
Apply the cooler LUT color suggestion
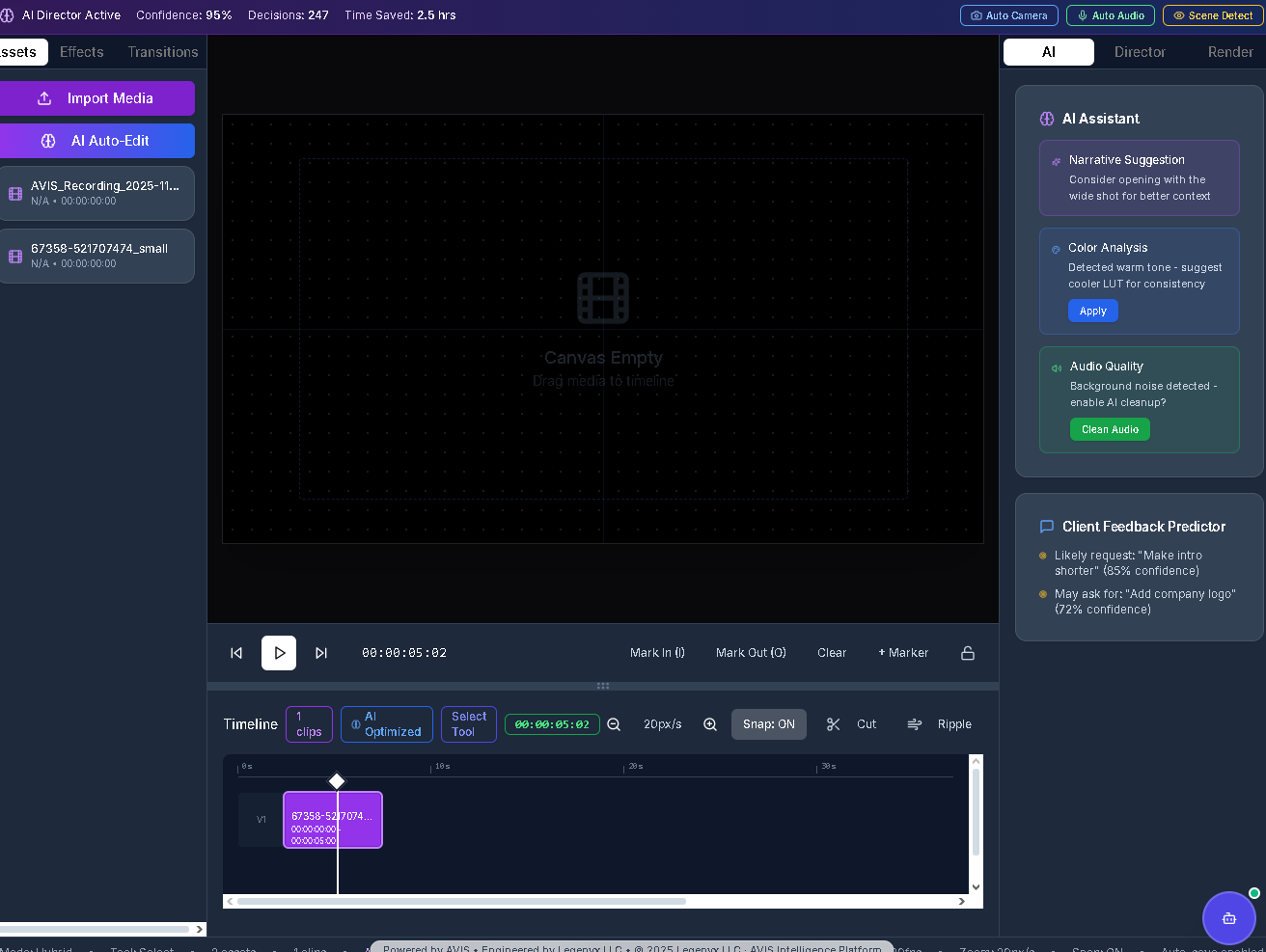click(x=1093, y=311)
